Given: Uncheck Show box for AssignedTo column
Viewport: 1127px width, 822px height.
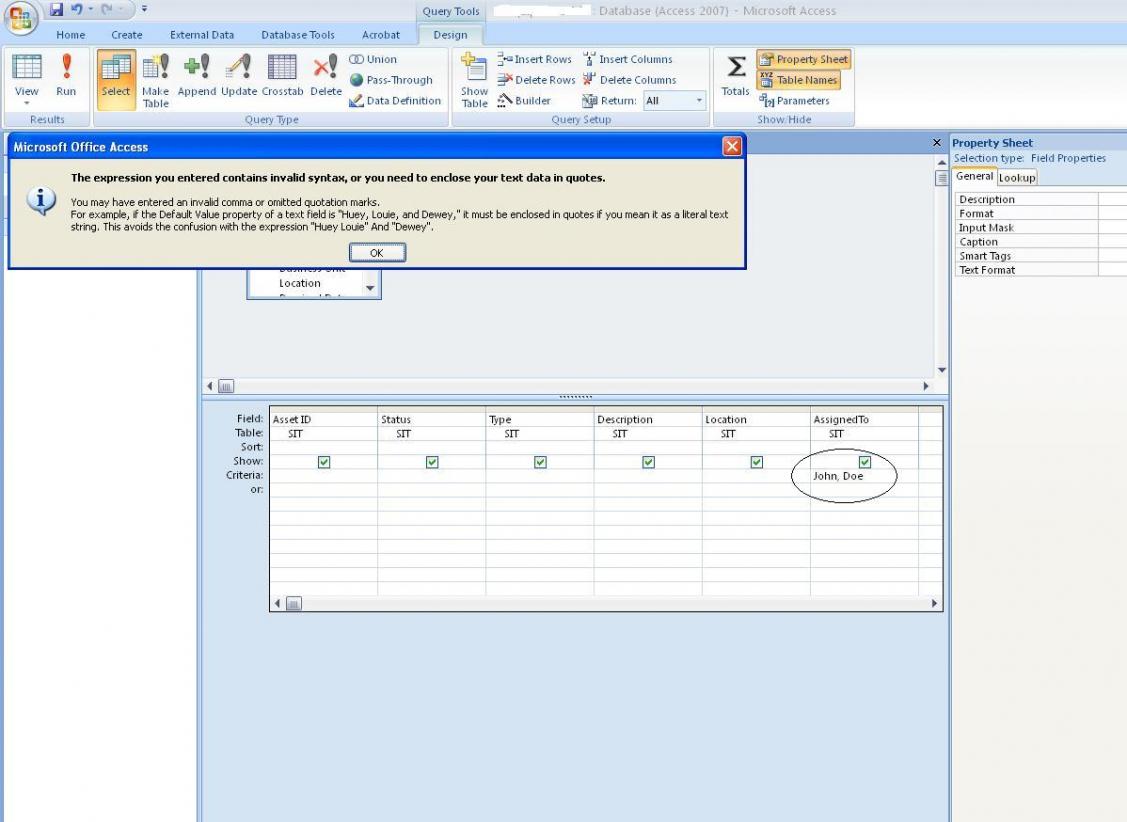Looking at the screenshot, I should [865, 462].
